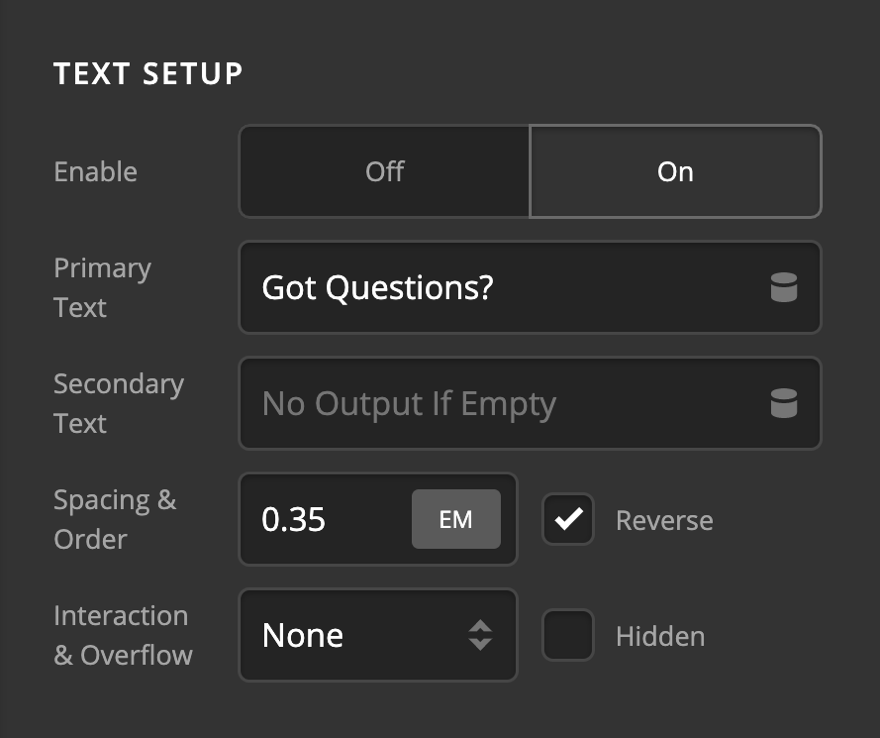The image size is (880, 738).
Task: Click the TEXT SETUP heading
Action: [148, 72]
